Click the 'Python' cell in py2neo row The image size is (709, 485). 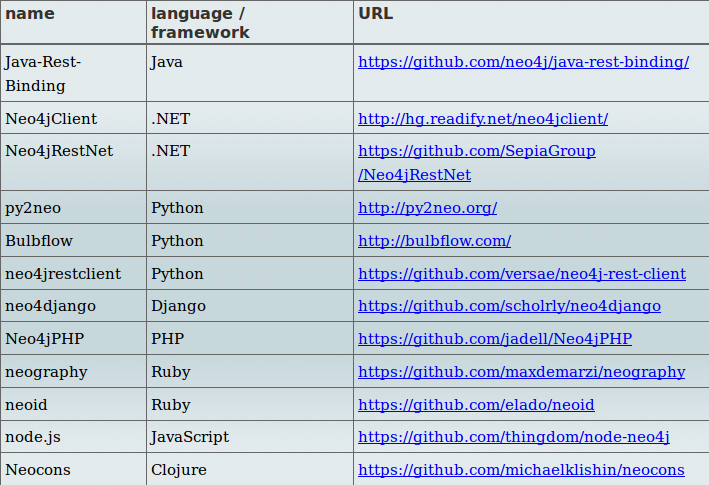[250, 207]
